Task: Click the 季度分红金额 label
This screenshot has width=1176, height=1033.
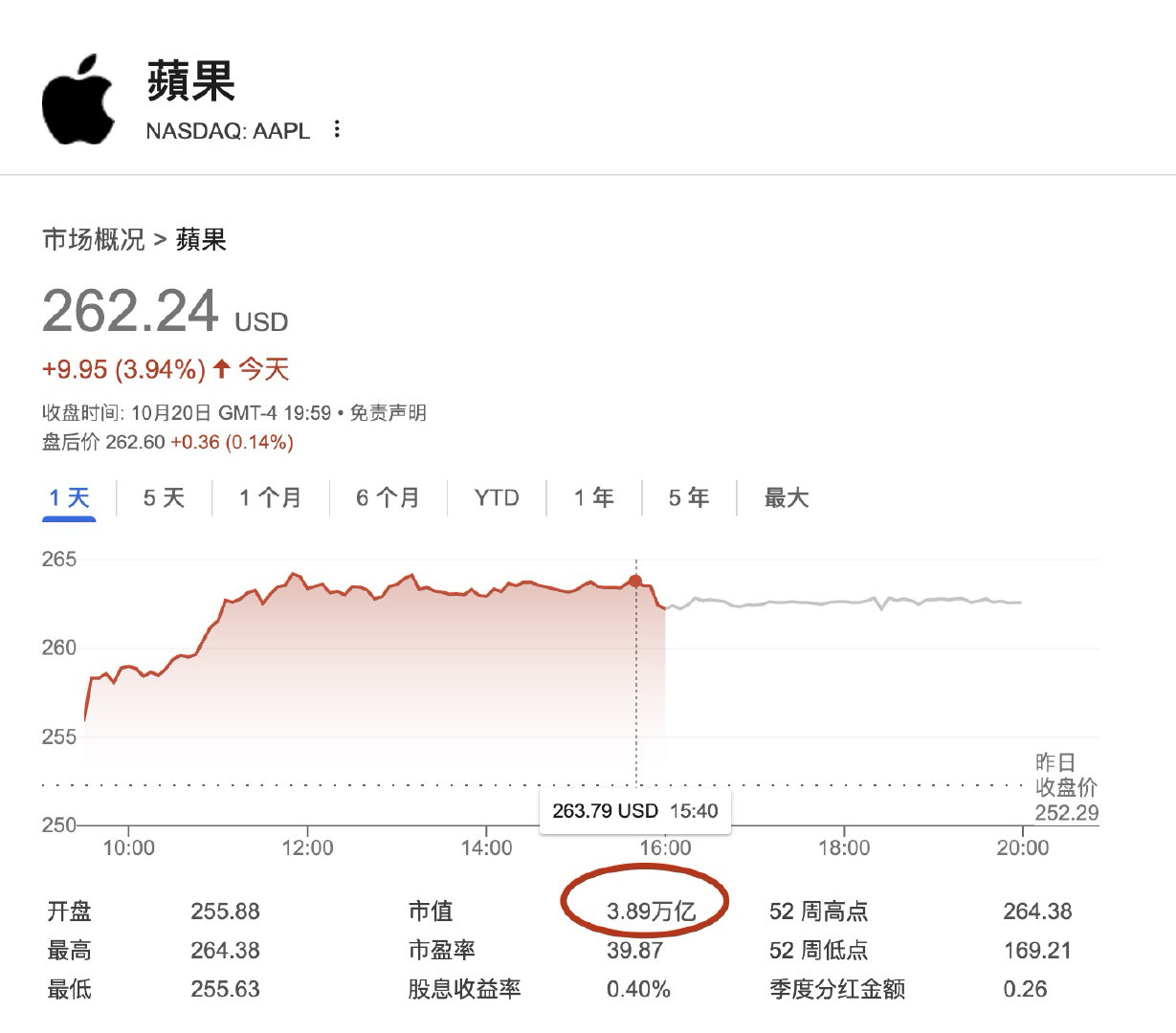Action: coord(837,989)
